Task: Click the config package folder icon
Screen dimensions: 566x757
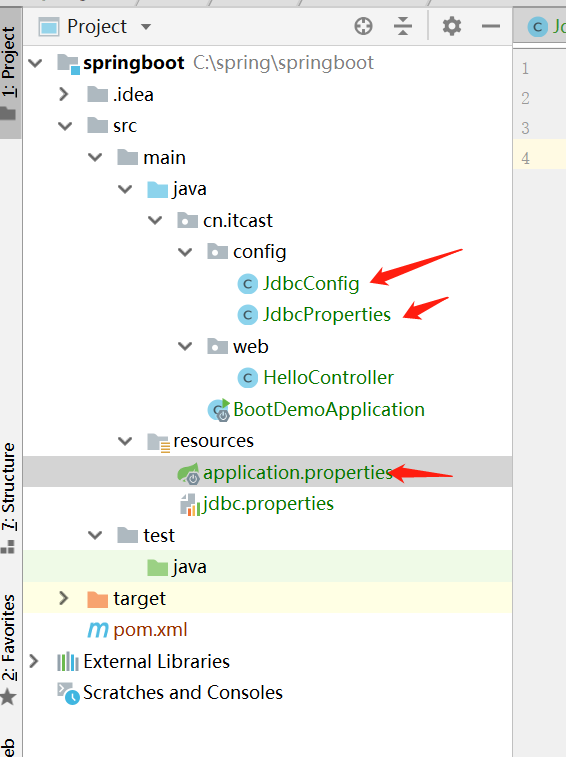Action: pyautogui.click(x=217, y=252)
